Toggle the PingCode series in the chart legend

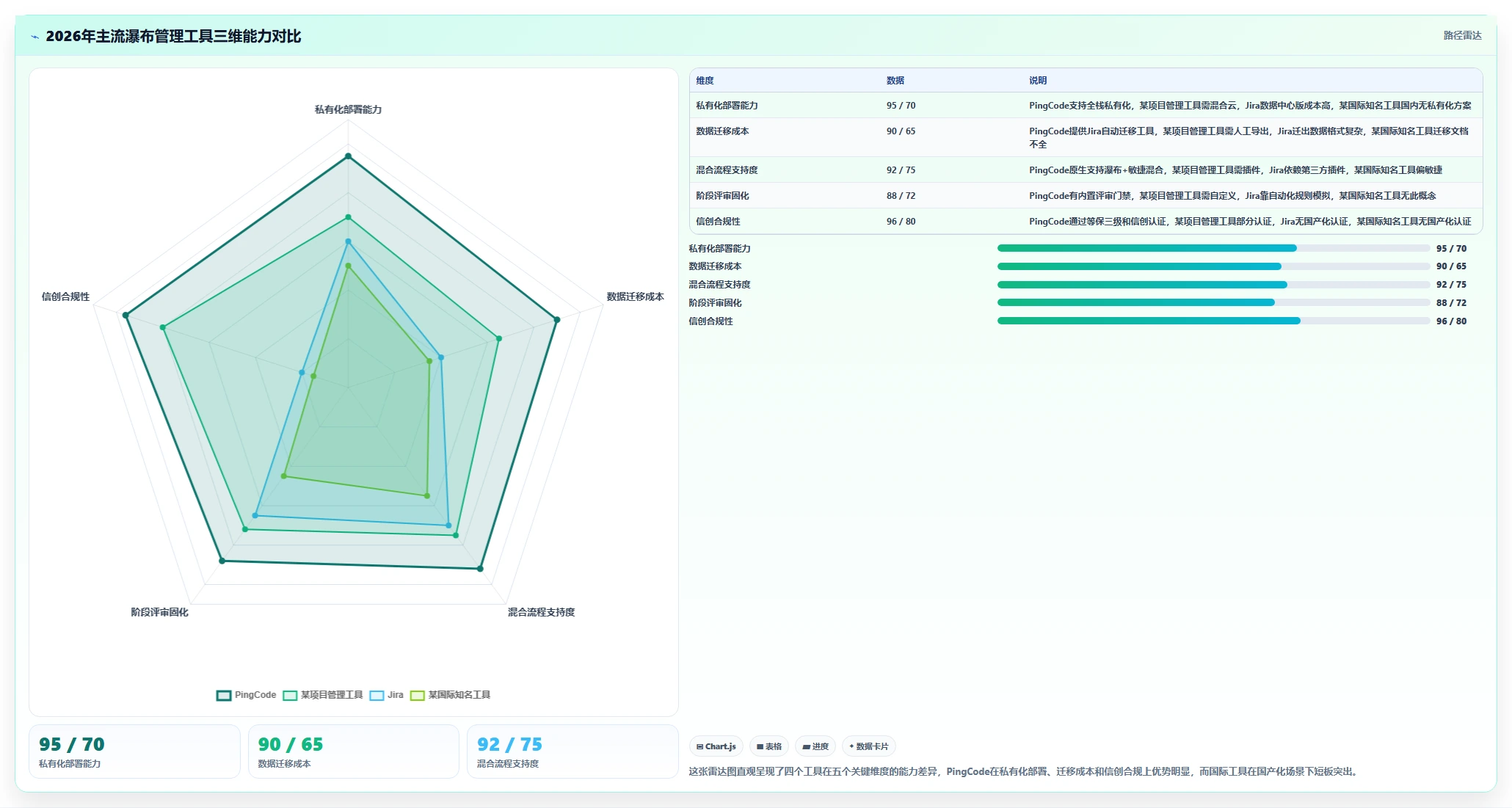click(x=246, y=695)
